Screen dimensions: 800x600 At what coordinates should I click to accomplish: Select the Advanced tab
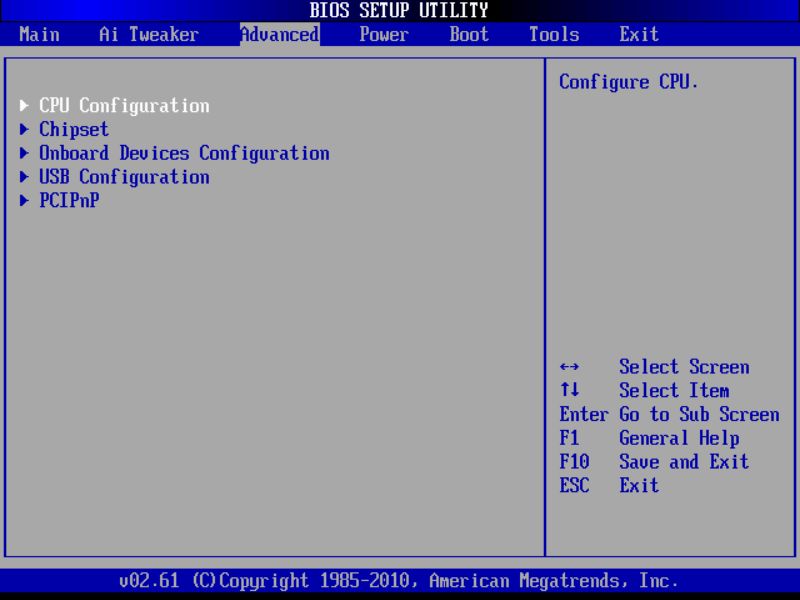279,34
